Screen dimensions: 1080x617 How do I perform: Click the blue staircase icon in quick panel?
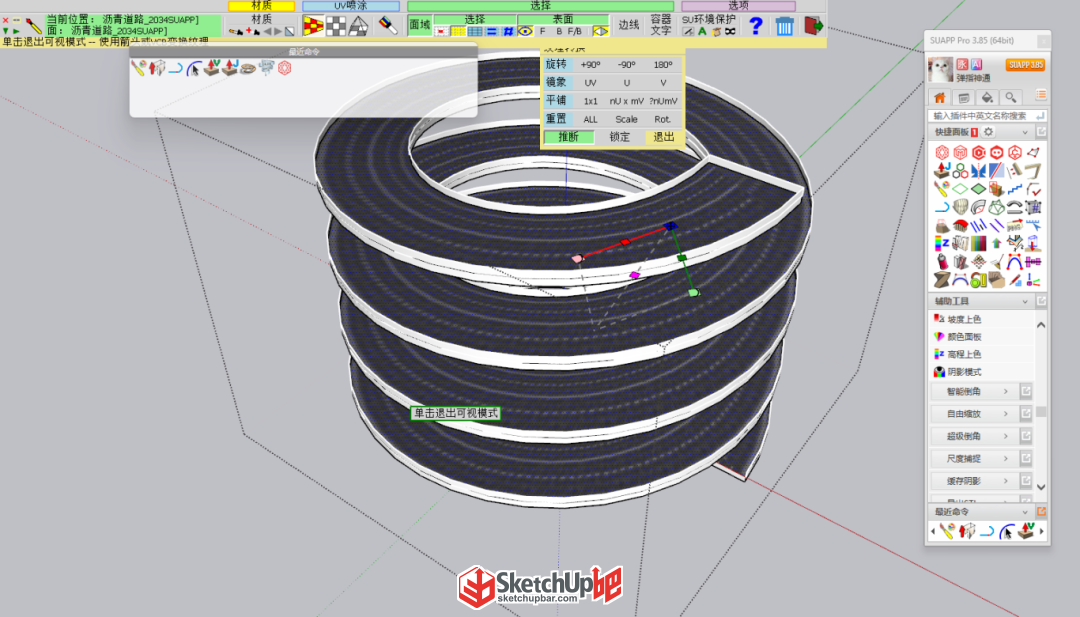click(x=1015, y=189)
